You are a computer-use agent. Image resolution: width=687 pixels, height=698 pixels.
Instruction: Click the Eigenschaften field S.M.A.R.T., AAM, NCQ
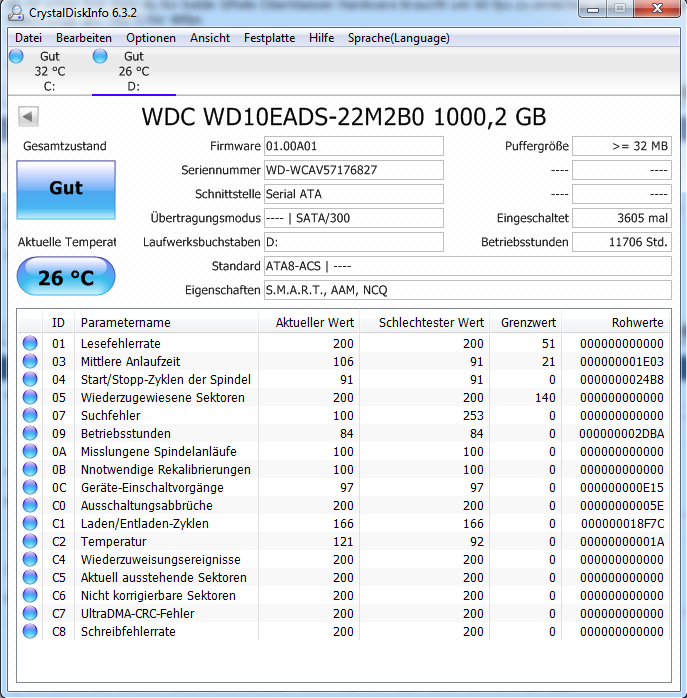click(x=467, y=290)
